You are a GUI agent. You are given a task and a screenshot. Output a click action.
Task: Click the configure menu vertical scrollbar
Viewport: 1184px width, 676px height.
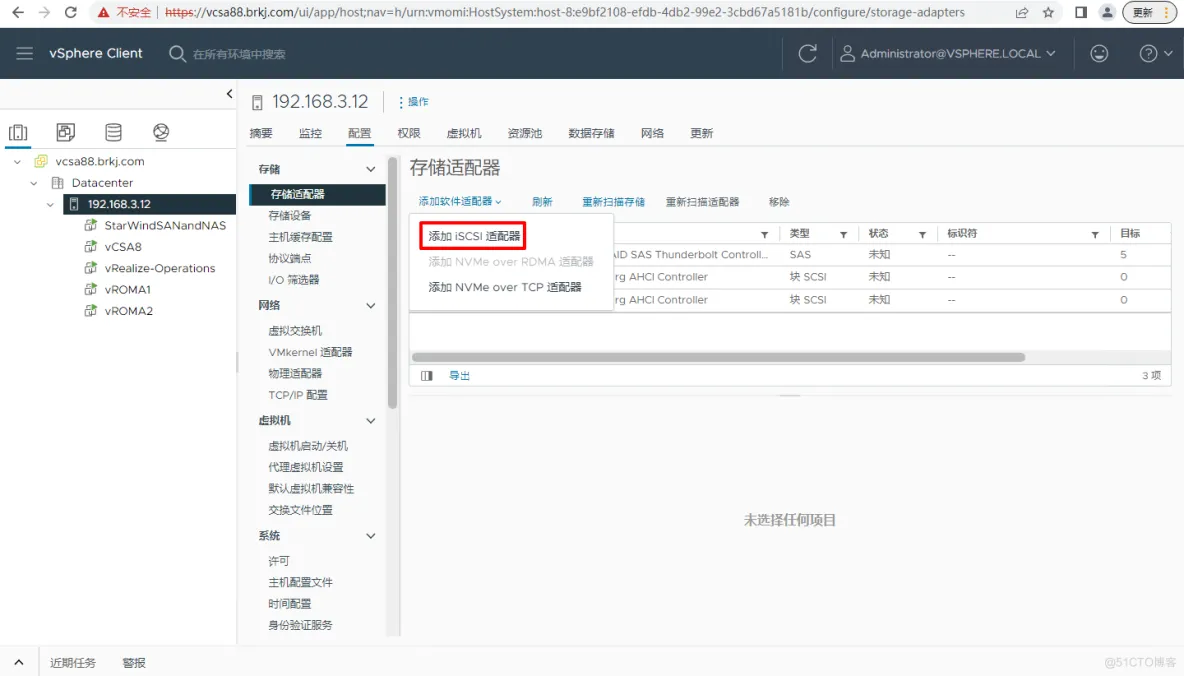click(x=392, y=283)
